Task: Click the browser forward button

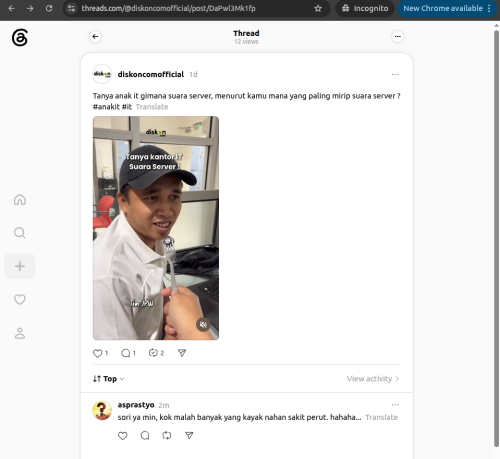Action: pos(30,8)
